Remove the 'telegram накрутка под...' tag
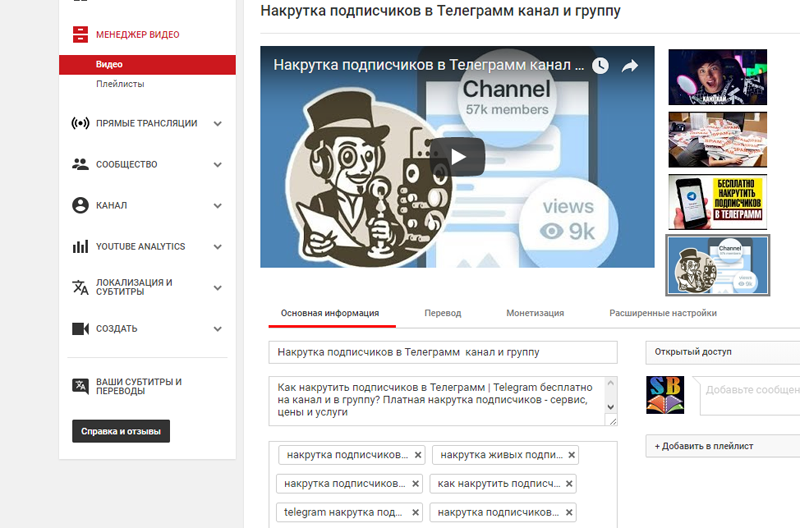800x528 pixels. click(x=415, y=512)
